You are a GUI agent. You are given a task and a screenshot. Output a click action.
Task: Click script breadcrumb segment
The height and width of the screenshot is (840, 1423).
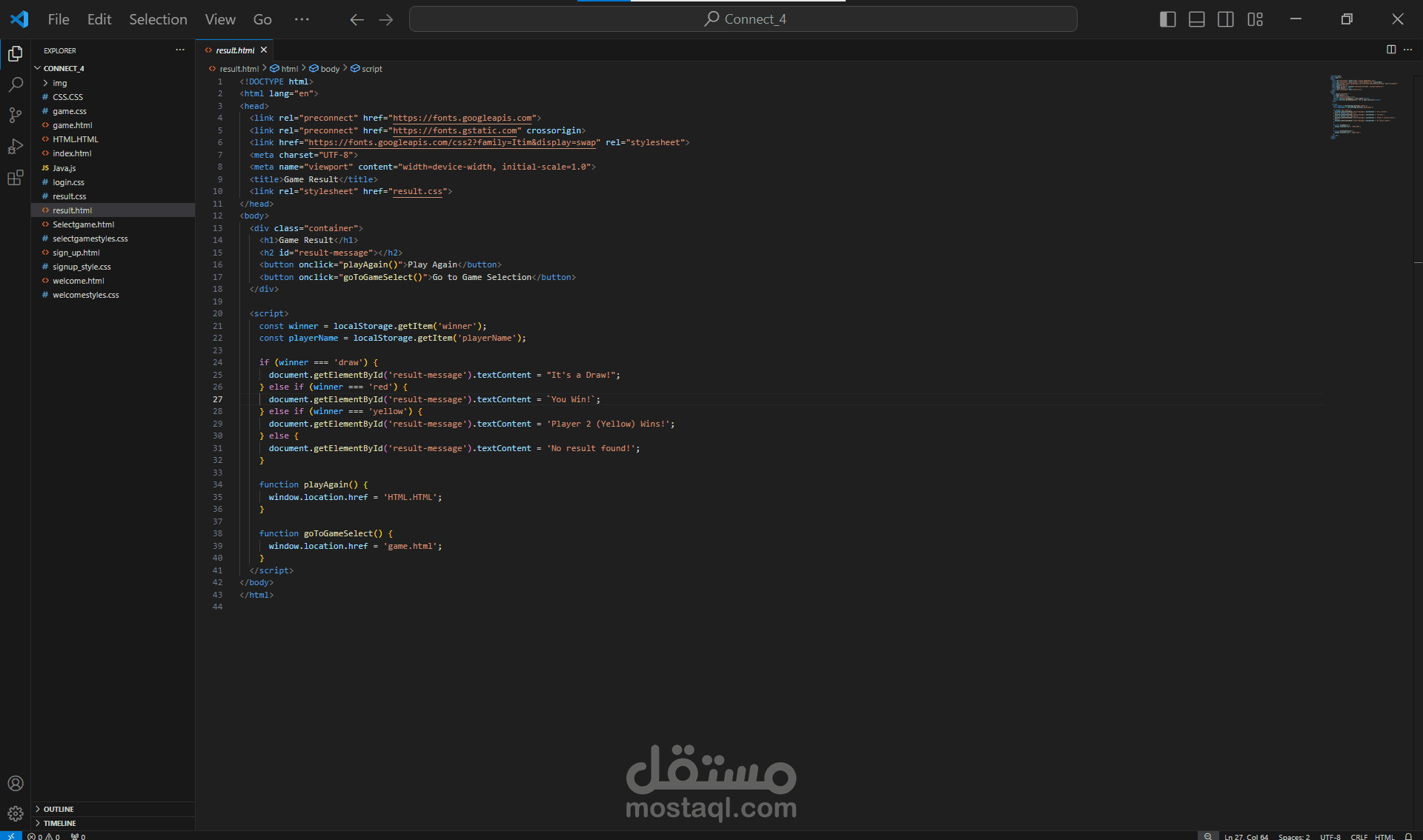pyautogui.click(x=367, y=69)
